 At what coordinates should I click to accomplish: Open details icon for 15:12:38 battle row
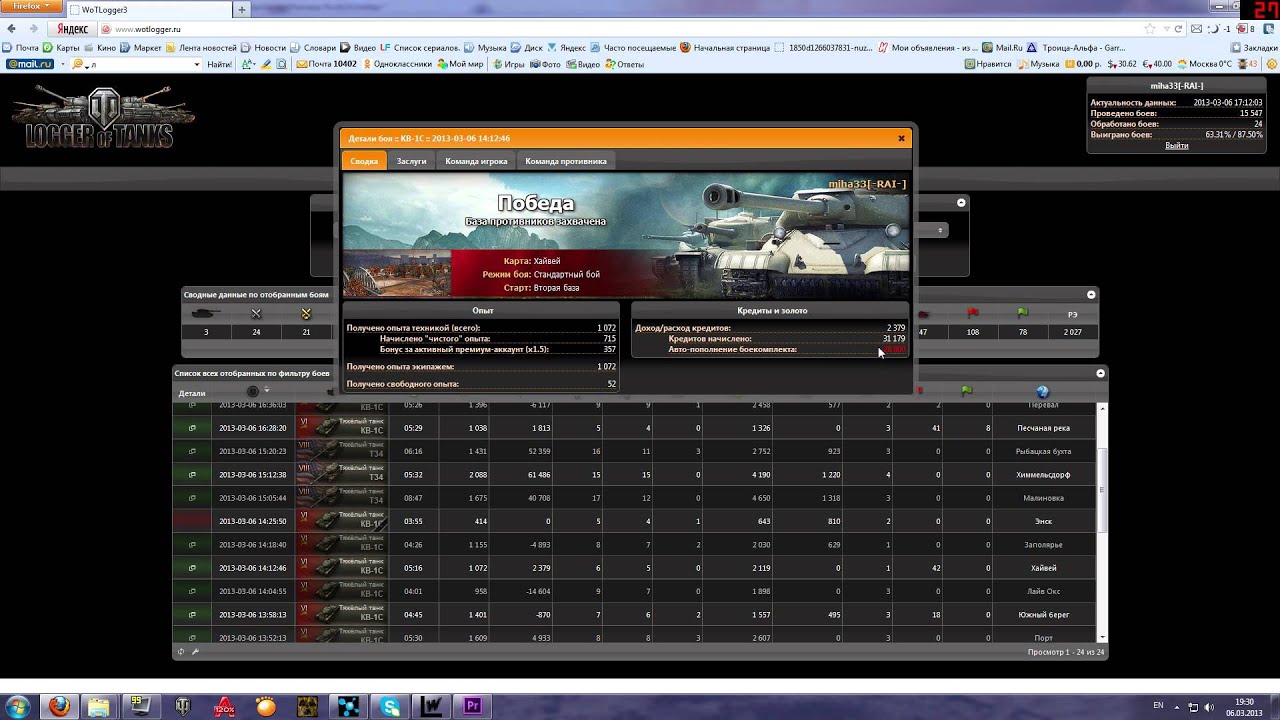point(192,475)
